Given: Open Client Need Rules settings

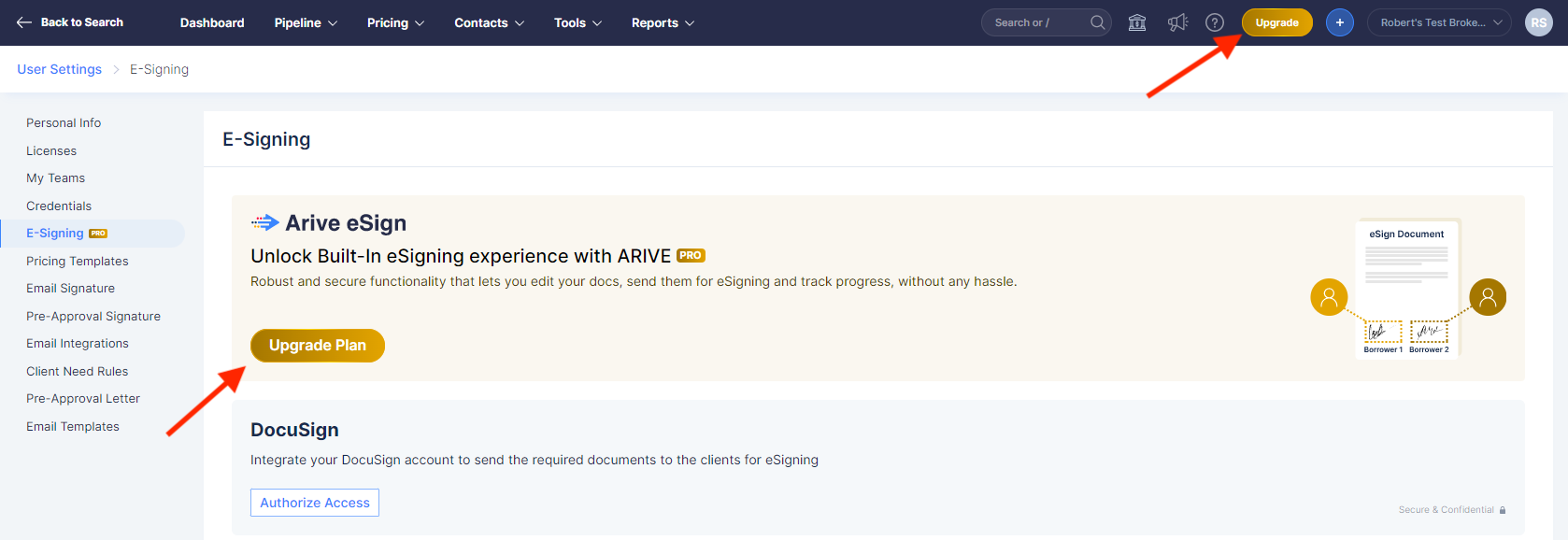Looking at the screenshot, I should tap(77, 371).
